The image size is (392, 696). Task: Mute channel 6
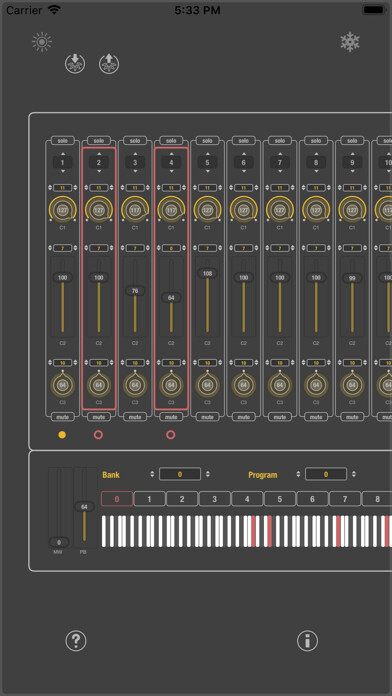pyautogui.click(x=243, y=417)
